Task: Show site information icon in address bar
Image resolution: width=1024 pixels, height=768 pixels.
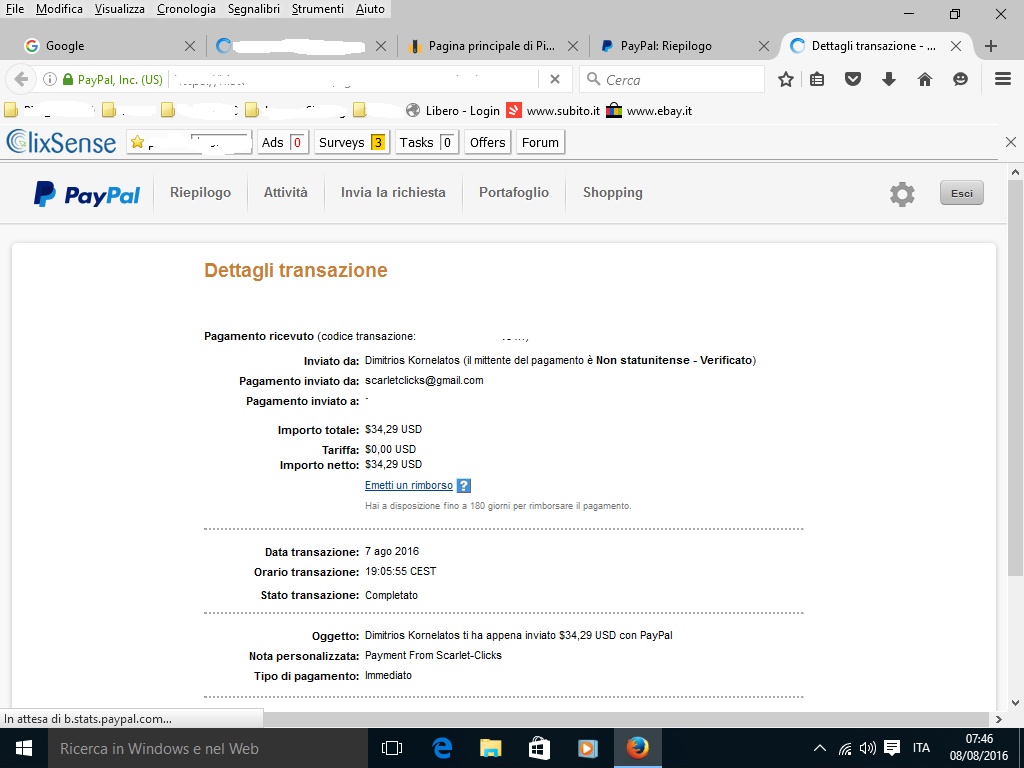Action: (x=50, y=80)
